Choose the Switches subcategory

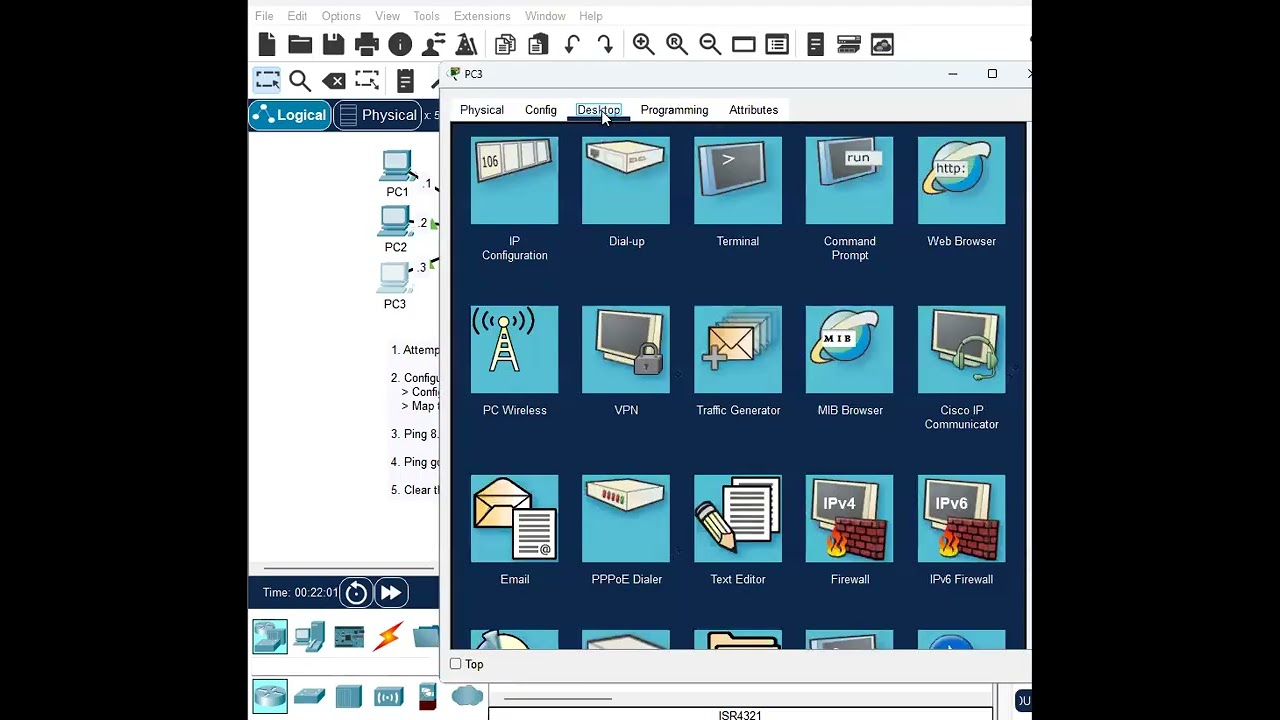point(310,696)
